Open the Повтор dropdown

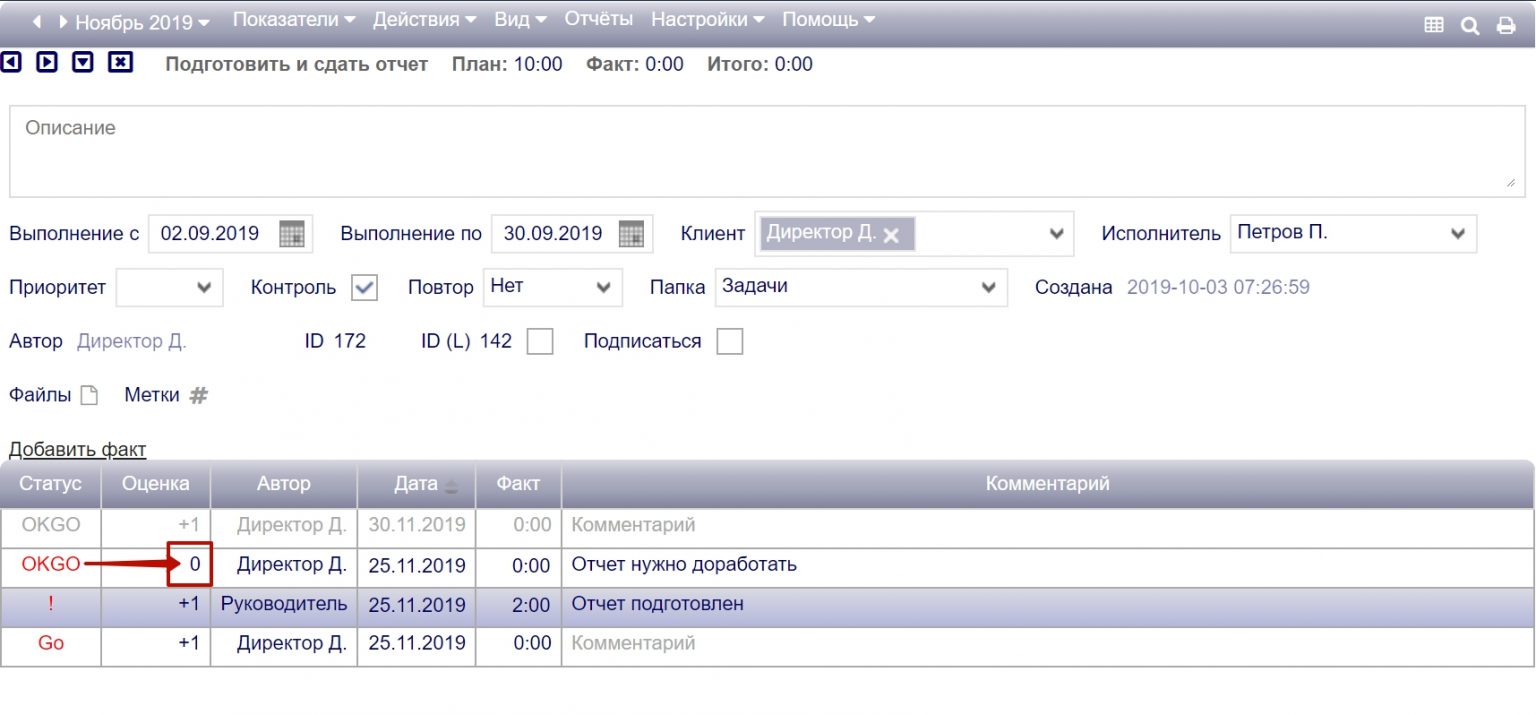[552, 287]
